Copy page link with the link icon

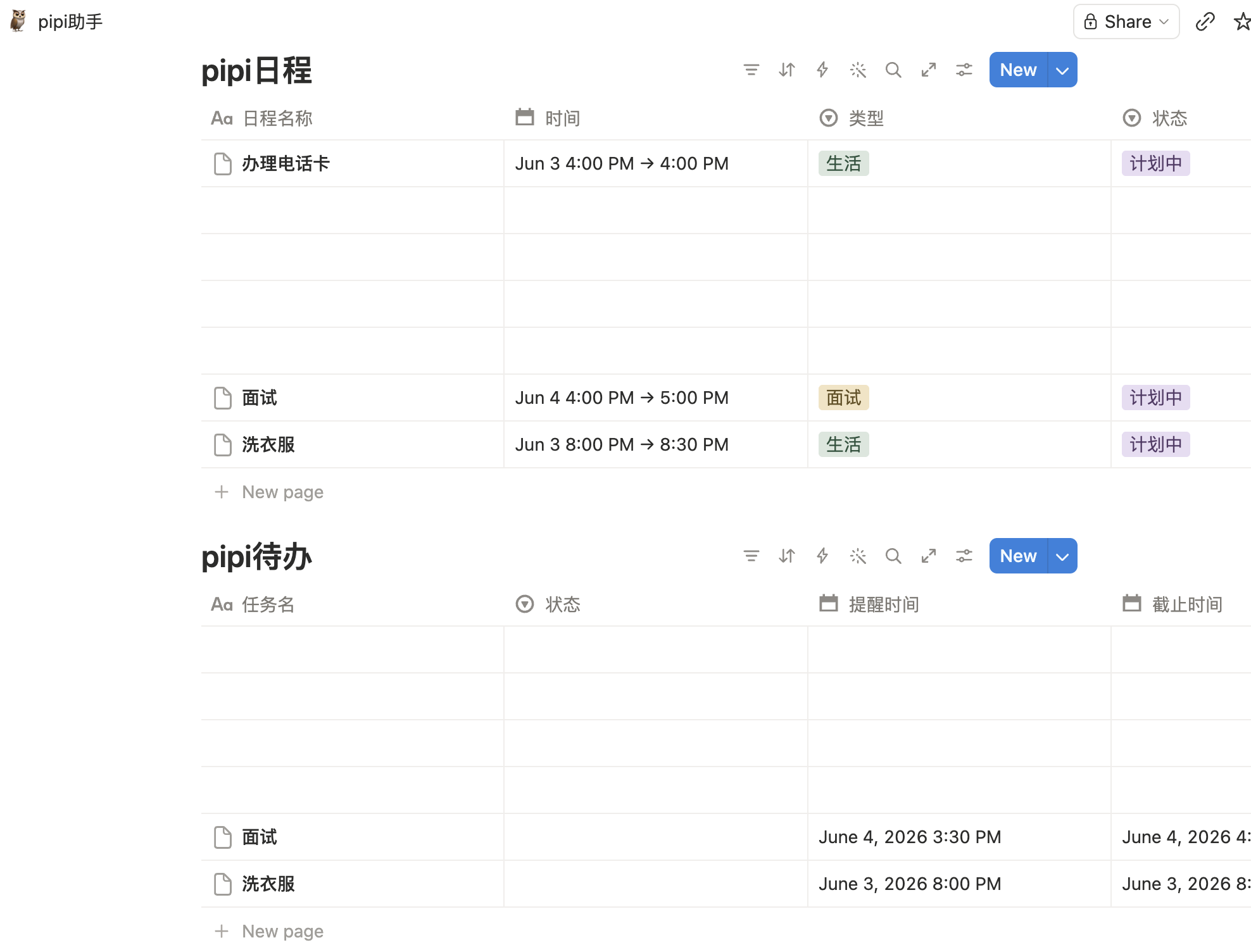[x=1205, y=22]
